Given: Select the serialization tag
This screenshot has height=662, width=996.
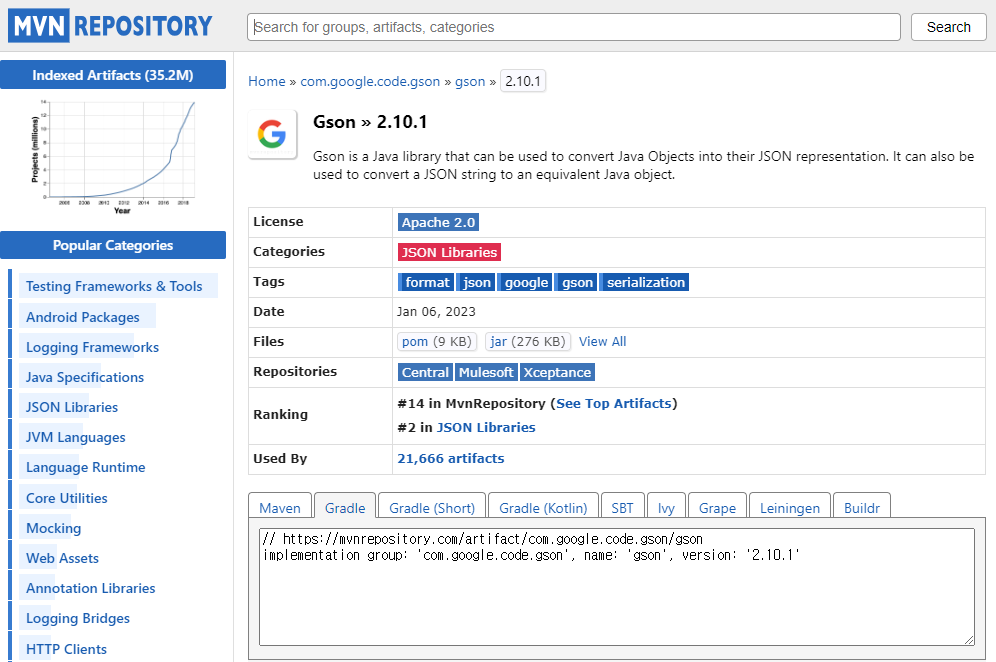Looking at the screenshot, I should point(645,282).
